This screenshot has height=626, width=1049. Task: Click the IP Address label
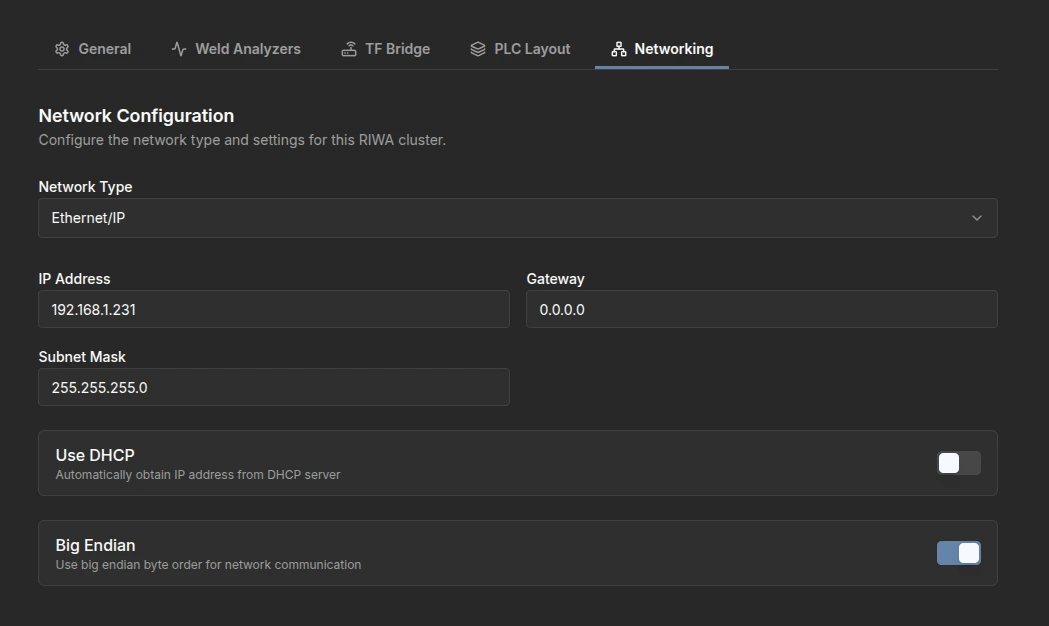click(x=74, y=279)
